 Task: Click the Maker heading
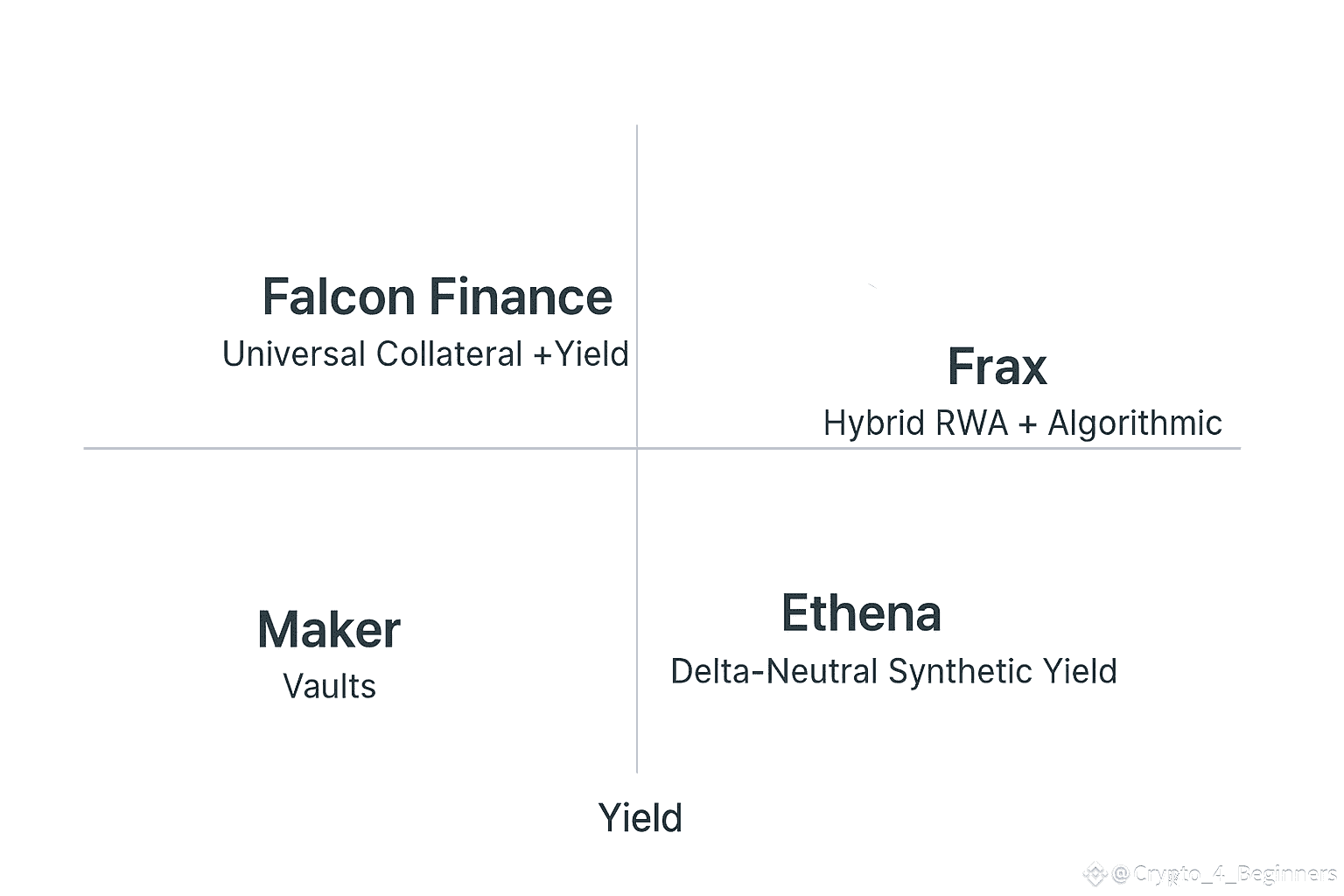329,630
